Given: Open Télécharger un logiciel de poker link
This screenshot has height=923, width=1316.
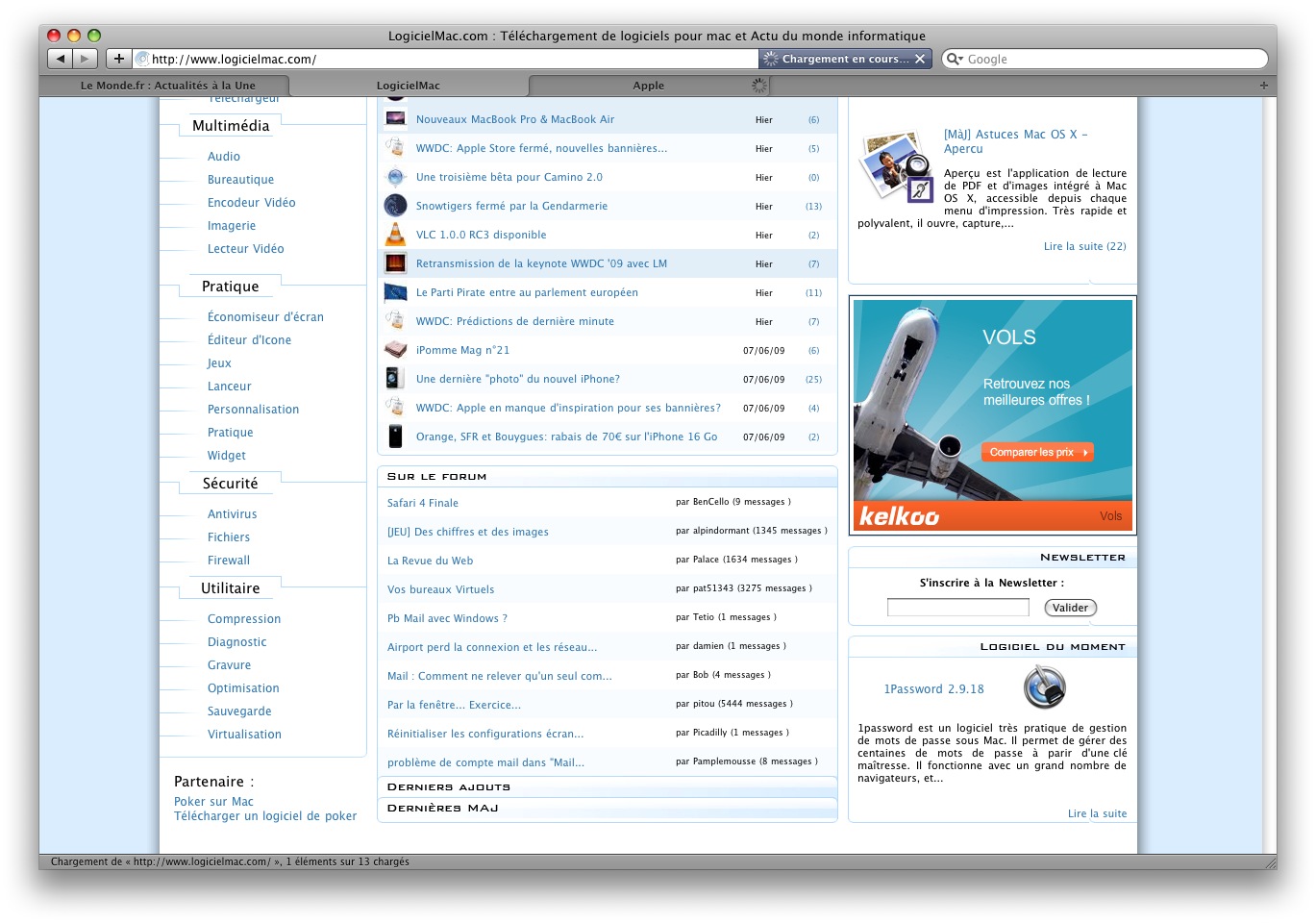Looking at the screenshot, I should pos(265,816).
